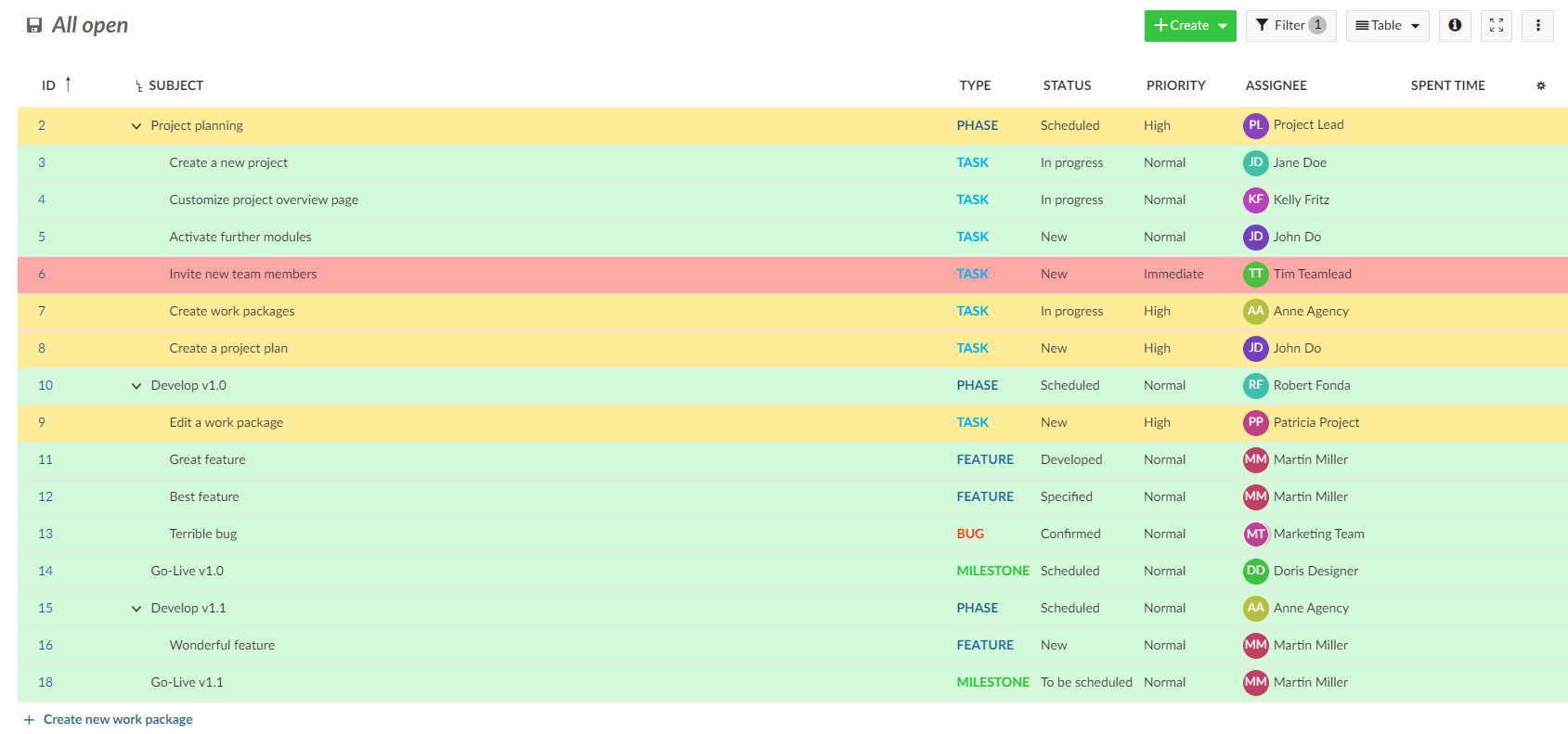
Task: Click Create new work package link
Action: [x=118, y=719]
